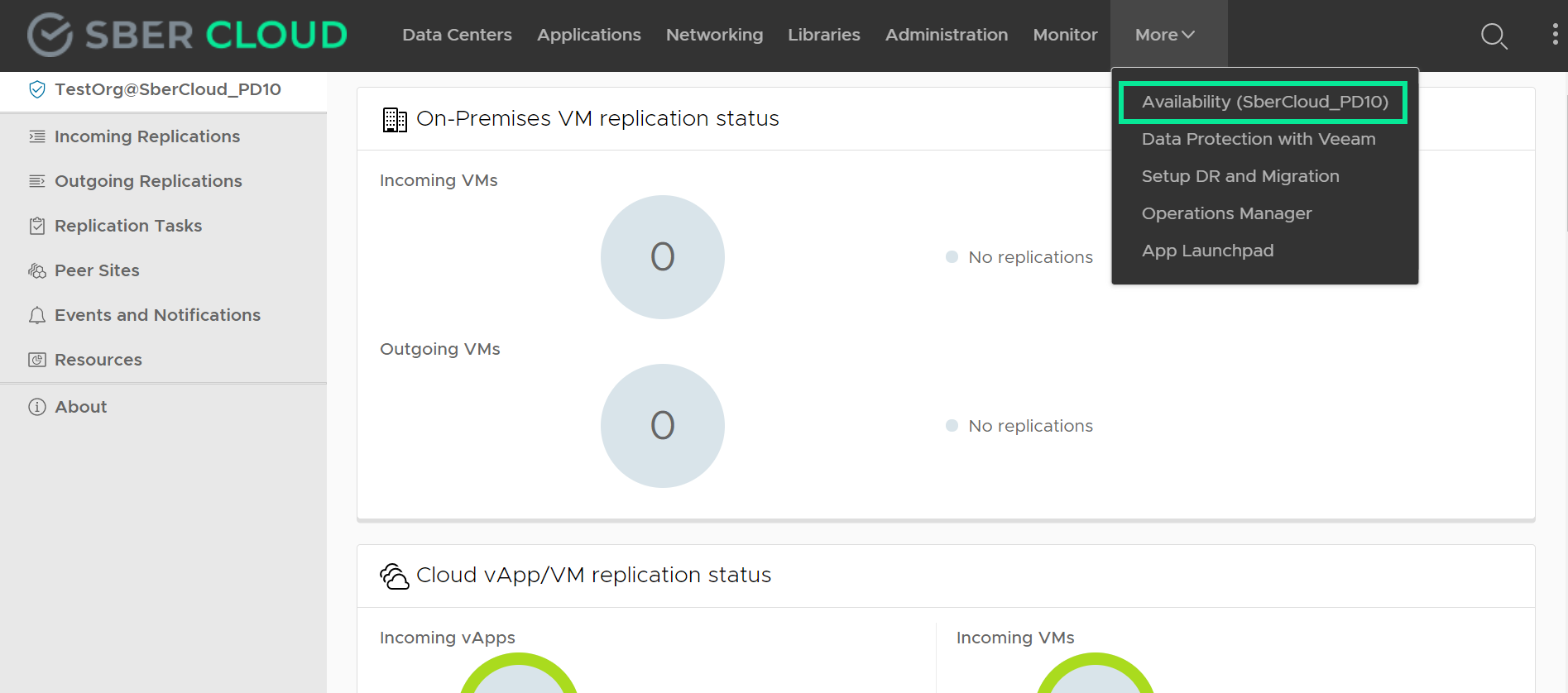
Task: Click the Cloud Incoming vApps green ring chart
Action: (519, 672)
